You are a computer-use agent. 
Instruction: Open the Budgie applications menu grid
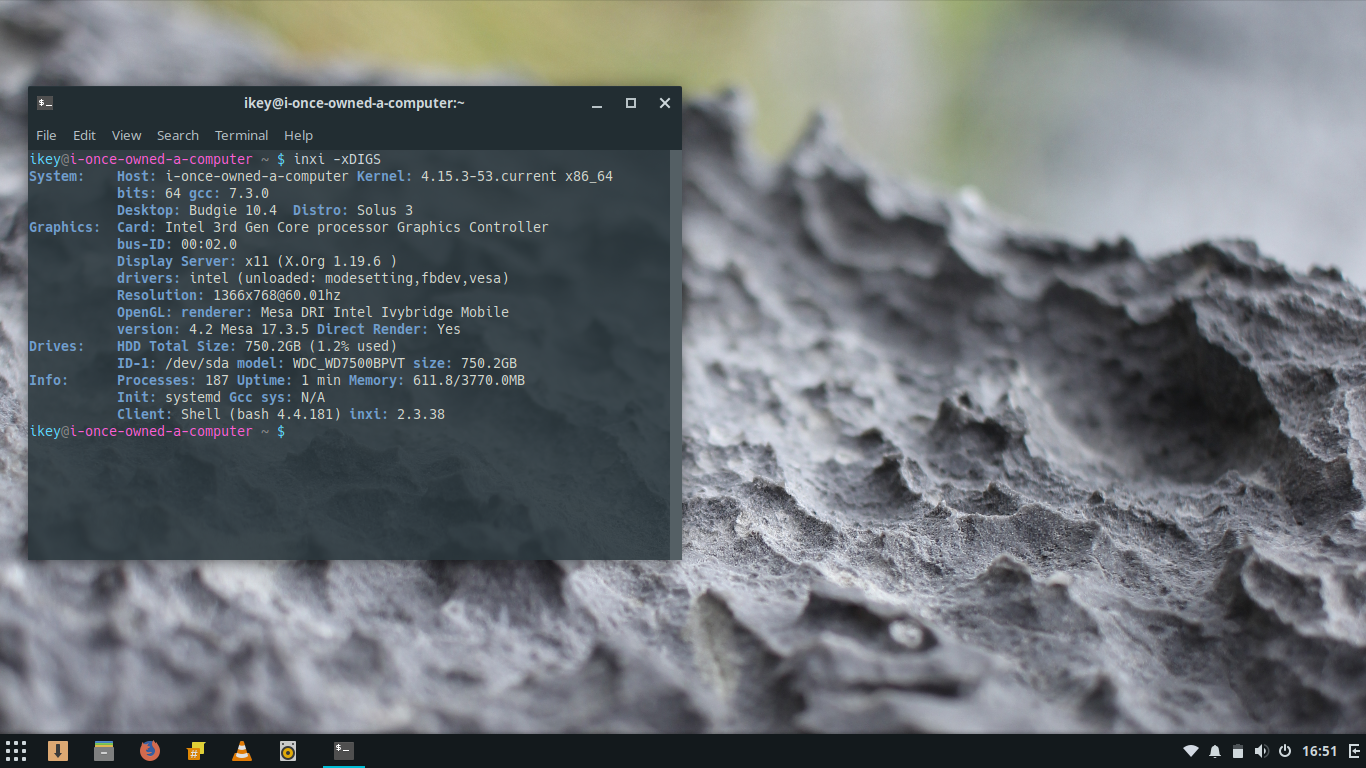(16, 751)
